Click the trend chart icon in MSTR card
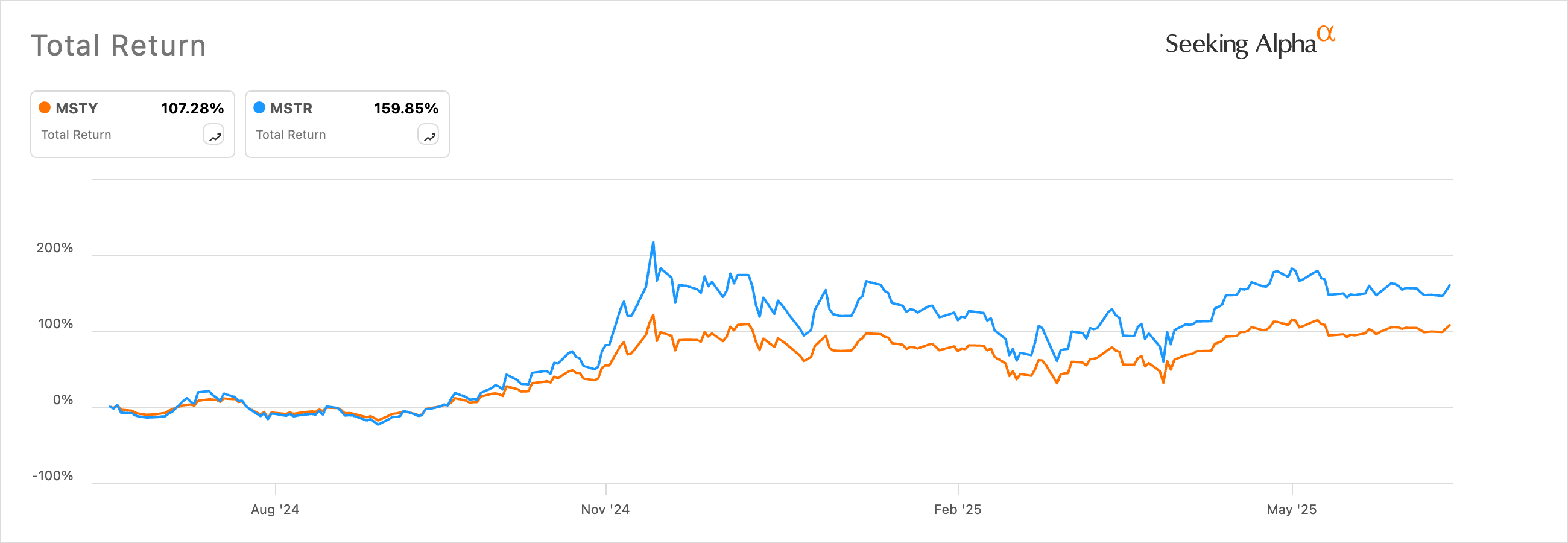Viewport: 1568px width, 543px height. 429,135
